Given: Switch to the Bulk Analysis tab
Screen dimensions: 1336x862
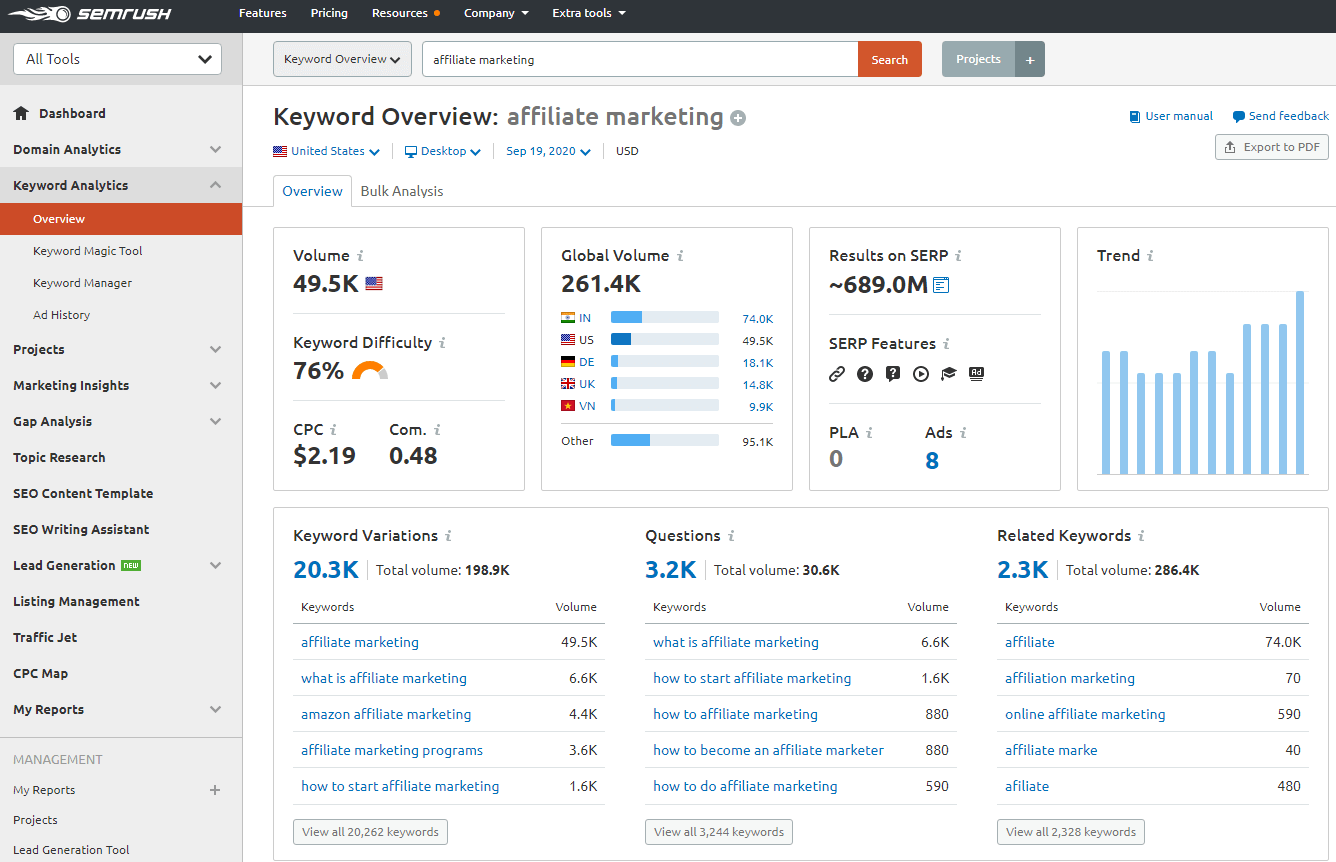Looking at the screenshot, I should [x=401, y=191].
